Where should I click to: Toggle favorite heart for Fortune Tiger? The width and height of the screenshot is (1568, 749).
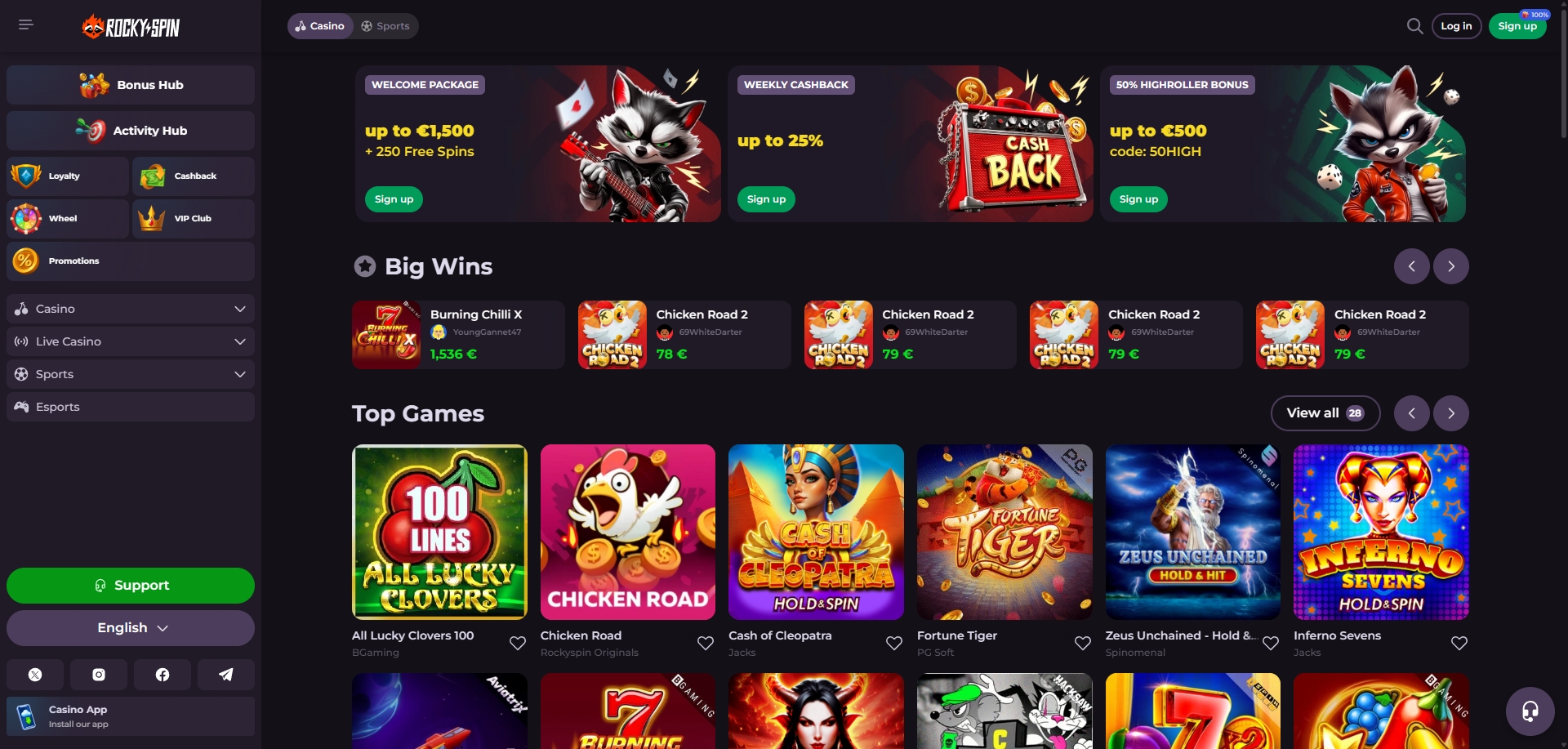point(1083,644)
